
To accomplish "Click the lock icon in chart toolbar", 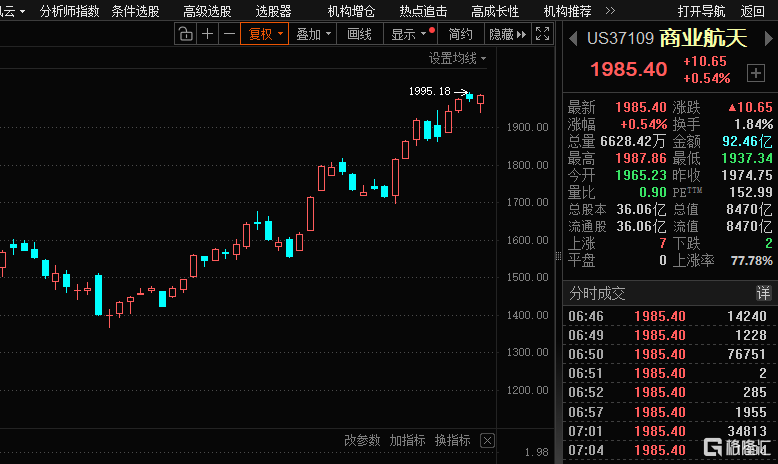I will (x=186, y=34).
